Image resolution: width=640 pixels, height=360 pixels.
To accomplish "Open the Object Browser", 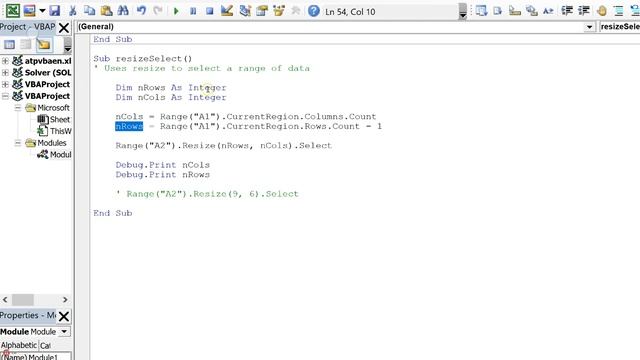I will click(x=279, y=11).
